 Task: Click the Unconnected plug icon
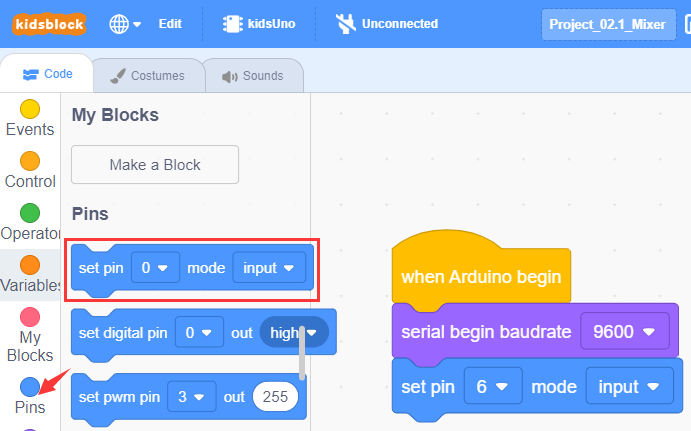[x=346, y=24]
